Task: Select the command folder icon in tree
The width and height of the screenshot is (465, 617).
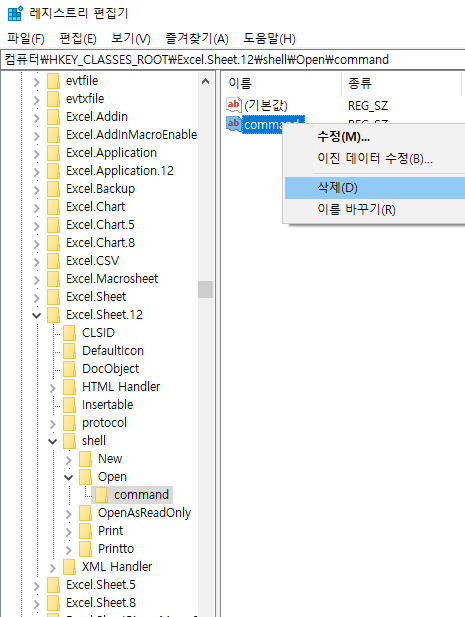Action: click(101, 495)
